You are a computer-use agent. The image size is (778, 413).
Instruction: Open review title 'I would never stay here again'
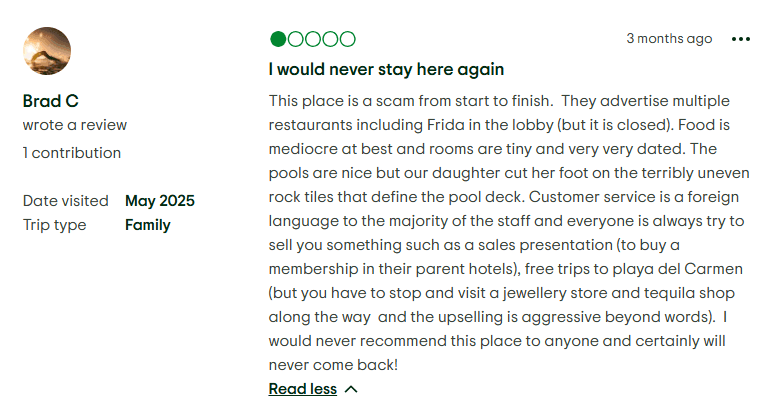point(386,70)
